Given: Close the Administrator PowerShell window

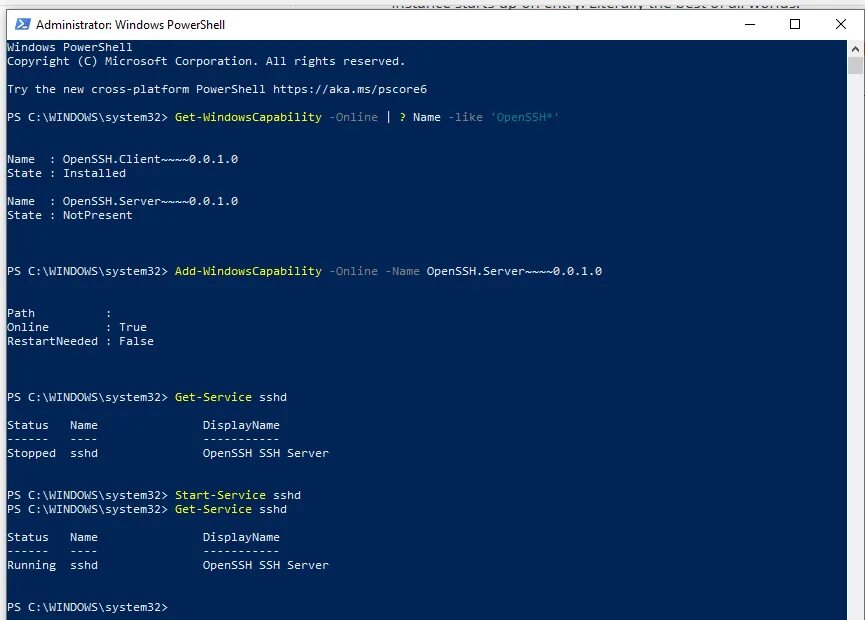Looking at the screenshot, I should (x=841, y=24).
